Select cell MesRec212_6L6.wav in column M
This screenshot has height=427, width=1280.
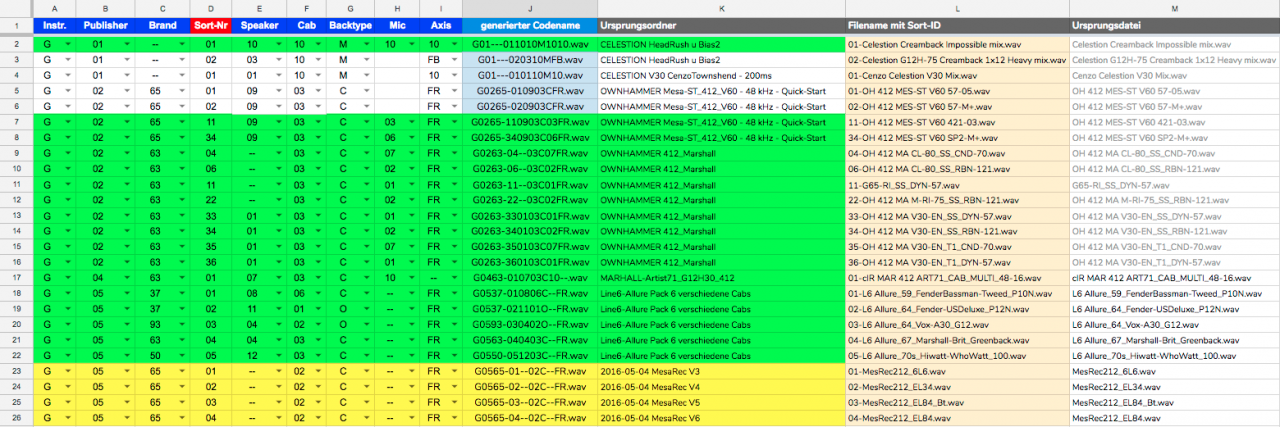point(1174,371)
